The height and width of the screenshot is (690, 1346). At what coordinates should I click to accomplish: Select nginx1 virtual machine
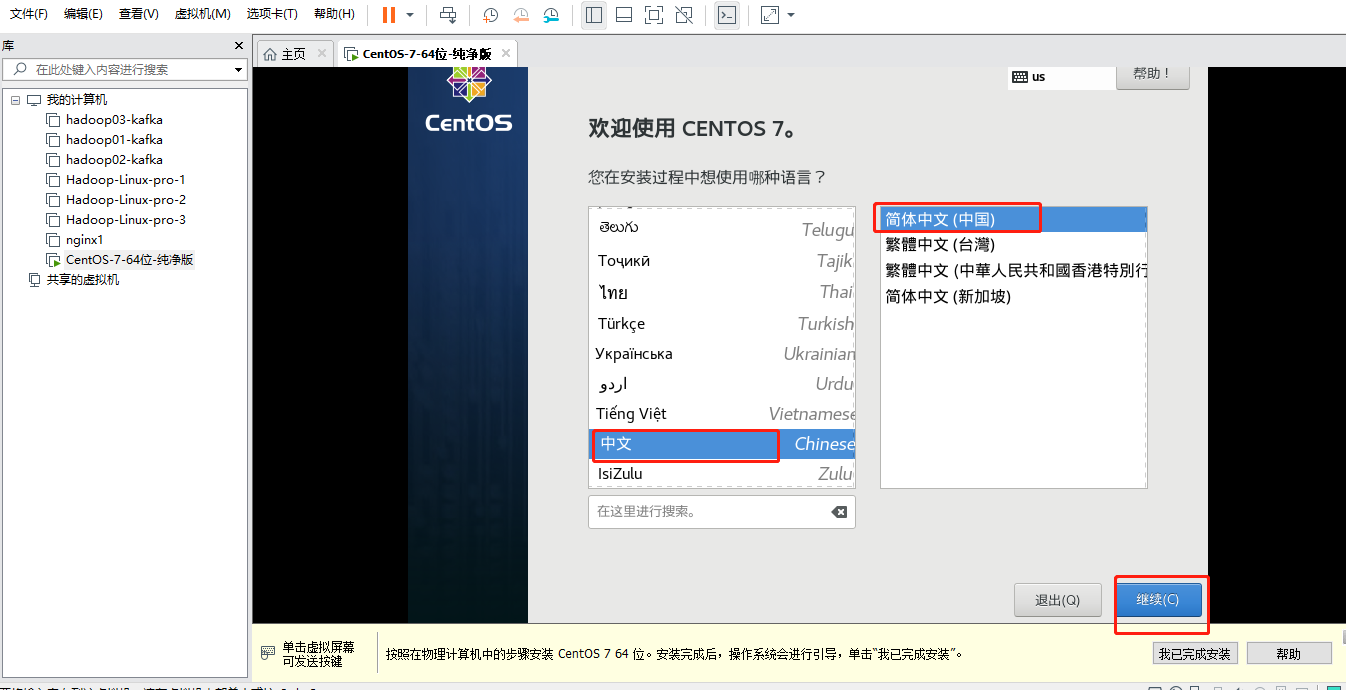coord(84,240)
